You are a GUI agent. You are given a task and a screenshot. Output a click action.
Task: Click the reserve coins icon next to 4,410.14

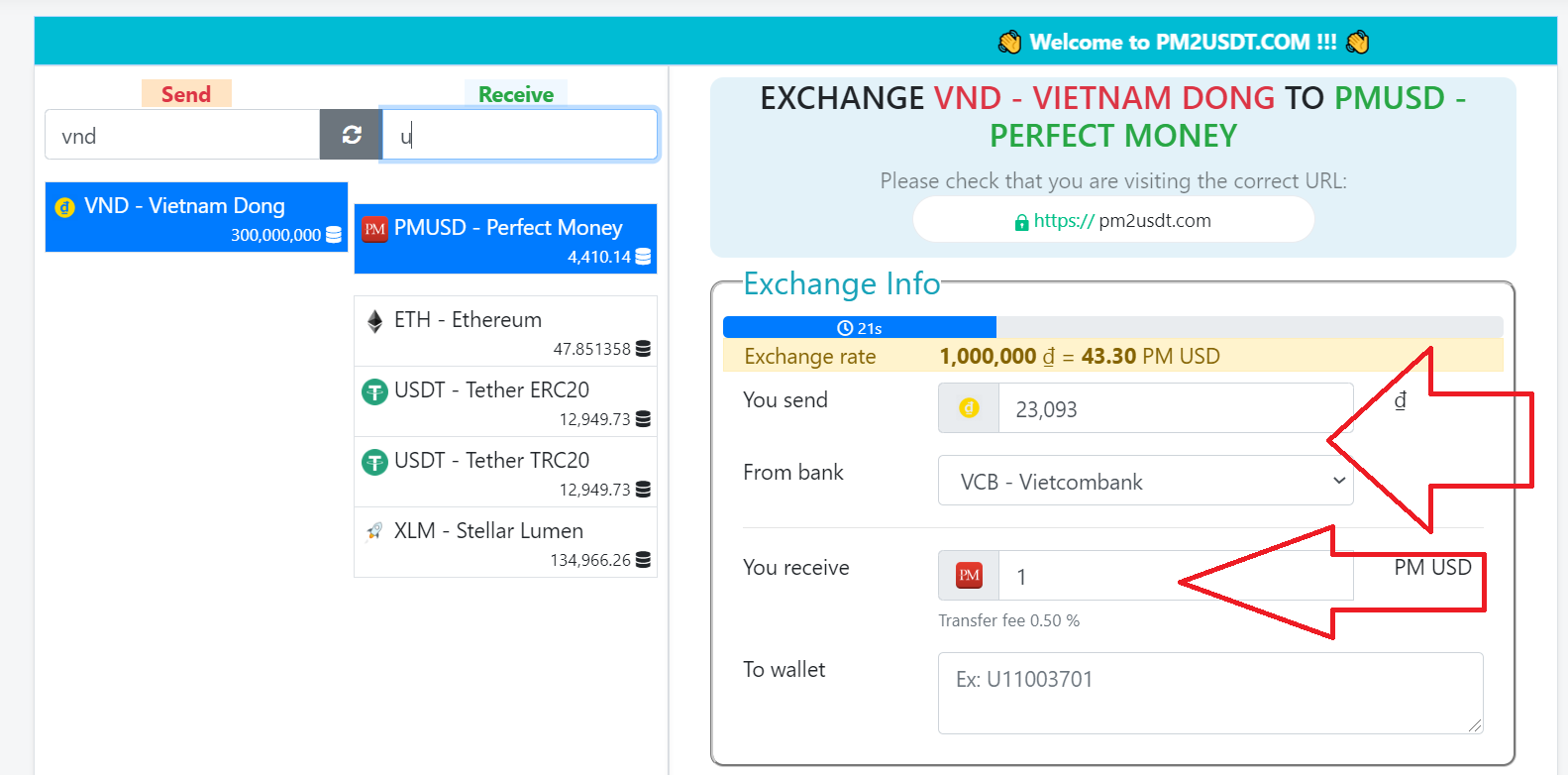coord(643,257)
